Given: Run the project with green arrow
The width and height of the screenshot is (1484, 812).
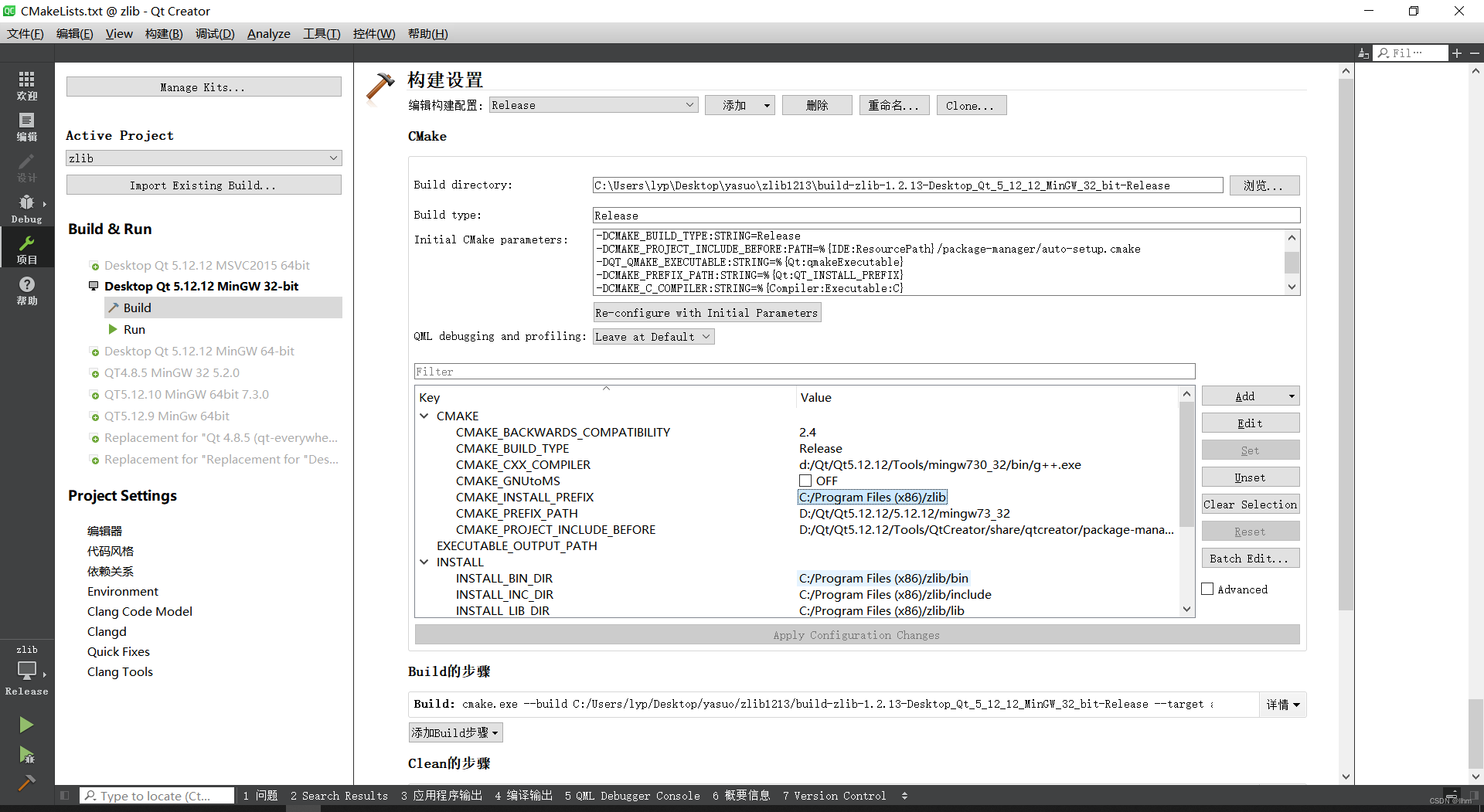Looking at the screenshot, I should [x=26, y=725].
